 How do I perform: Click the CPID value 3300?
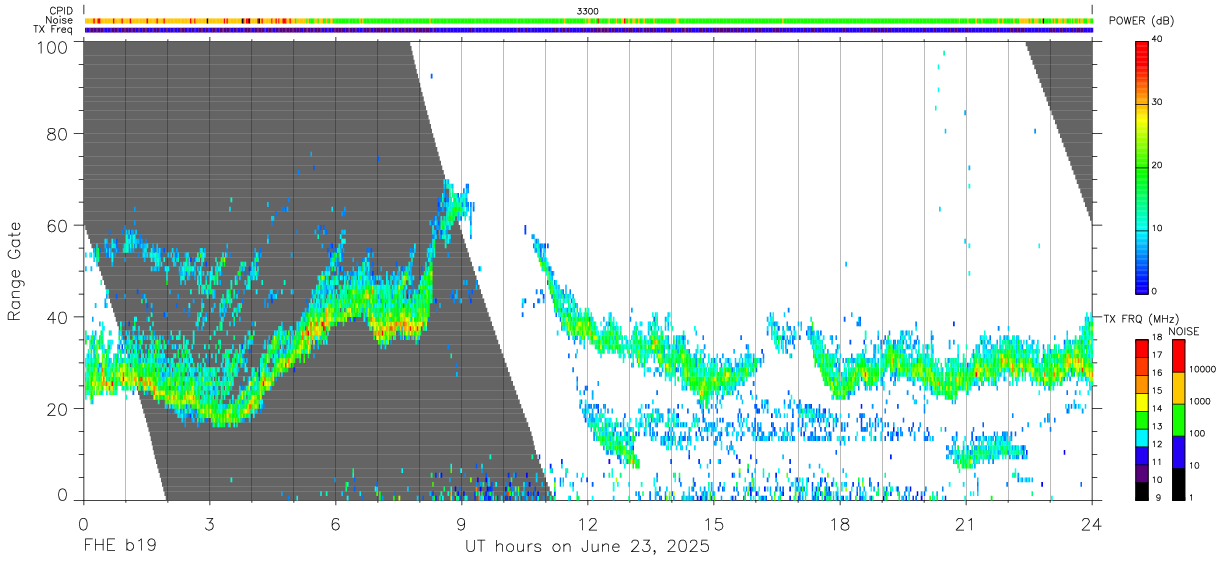coord(588,10)
